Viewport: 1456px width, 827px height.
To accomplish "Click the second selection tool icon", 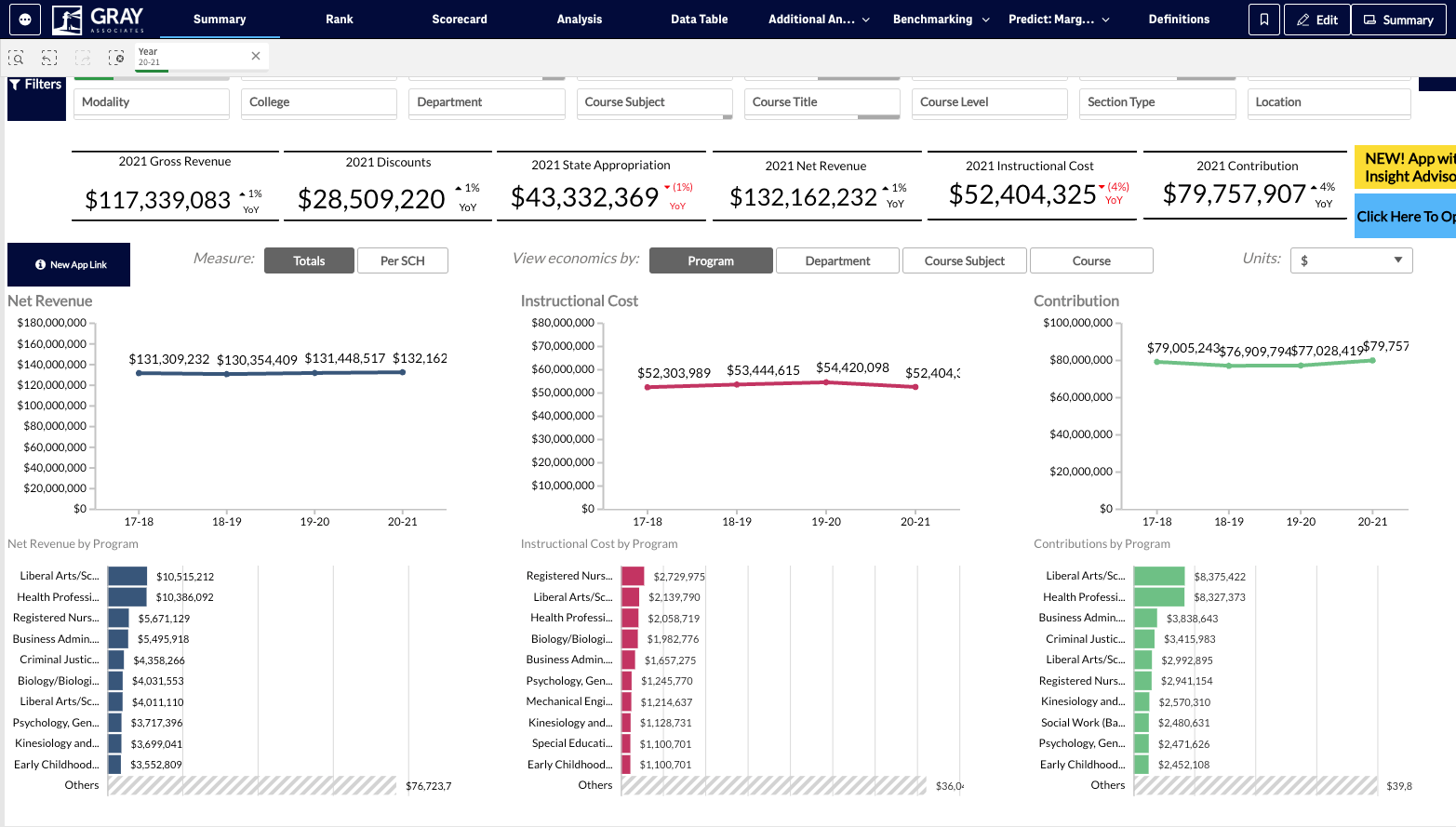I will (x=49, y=58).
